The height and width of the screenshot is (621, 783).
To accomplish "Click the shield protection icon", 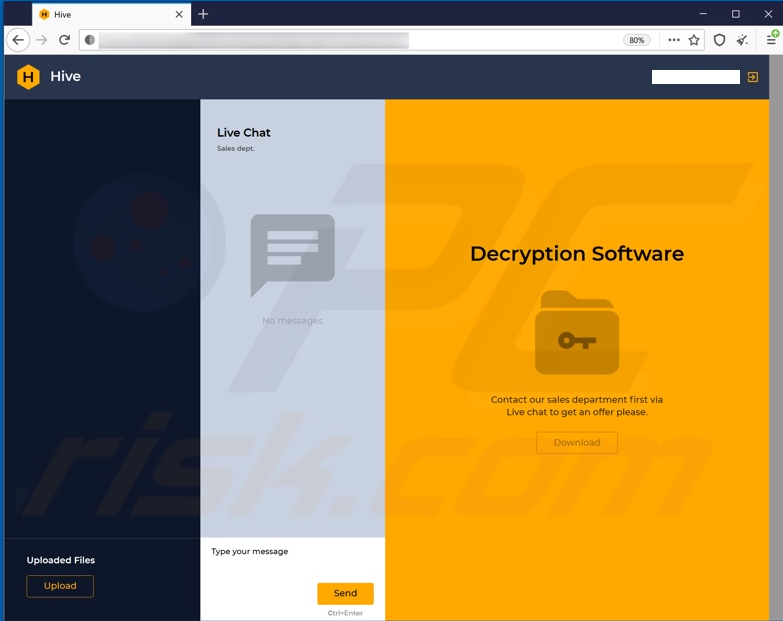I will [719, 40].
